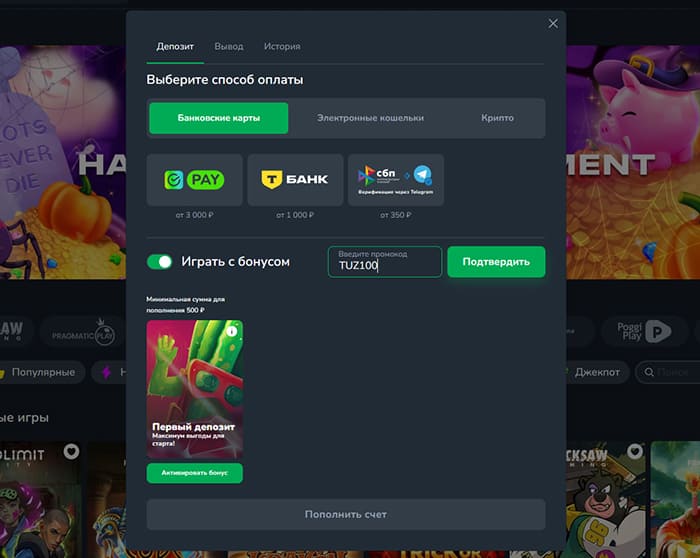The image size is (700, 558).
Task: Pick the SBP via Telegram payment option
Action: click(x=396, y=180)
